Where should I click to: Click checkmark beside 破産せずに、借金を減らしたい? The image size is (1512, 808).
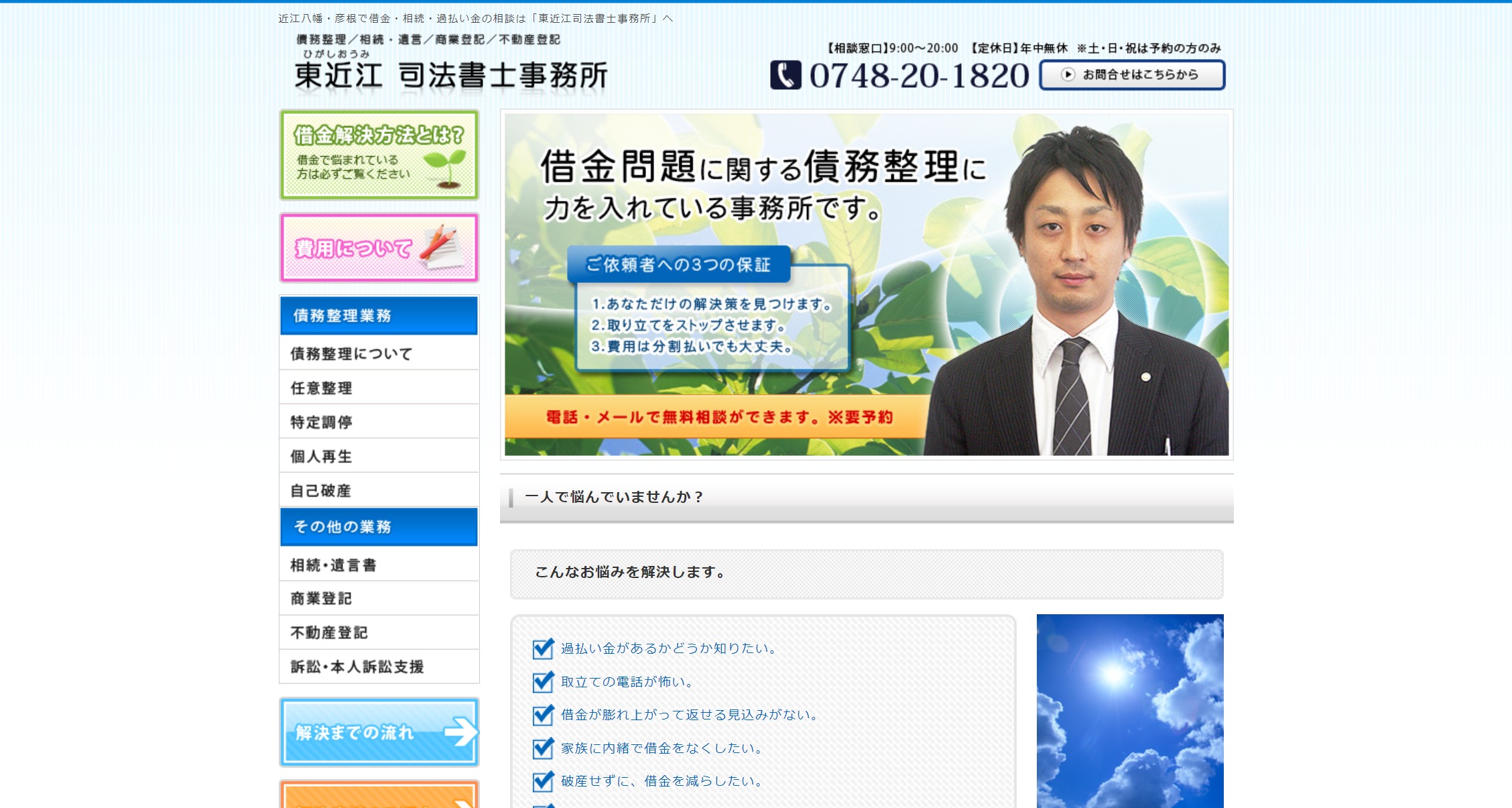pyautogui.click(x=543, y=781)
